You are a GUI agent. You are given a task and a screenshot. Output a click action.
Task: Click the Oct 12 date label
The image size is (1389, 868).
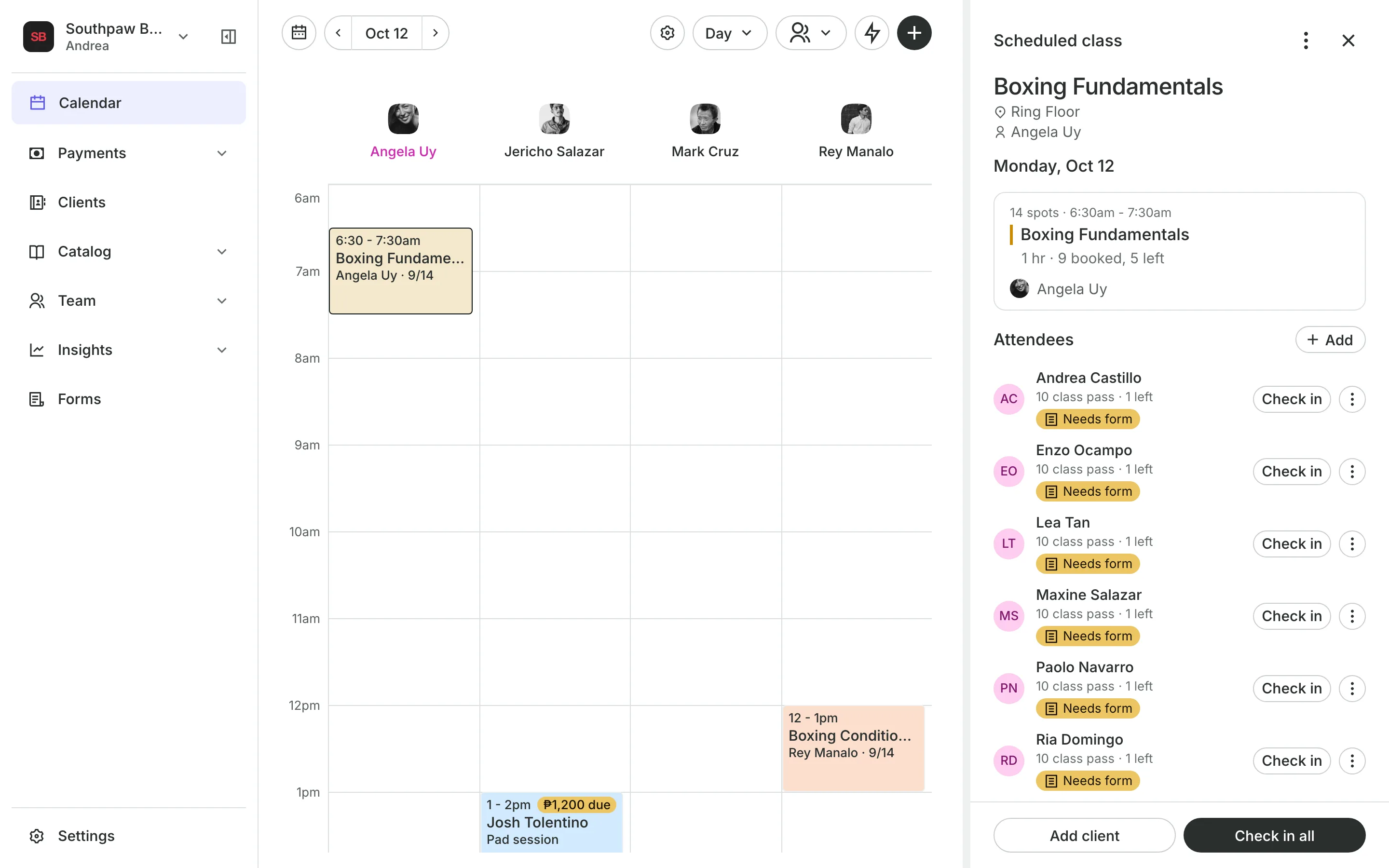386,33
